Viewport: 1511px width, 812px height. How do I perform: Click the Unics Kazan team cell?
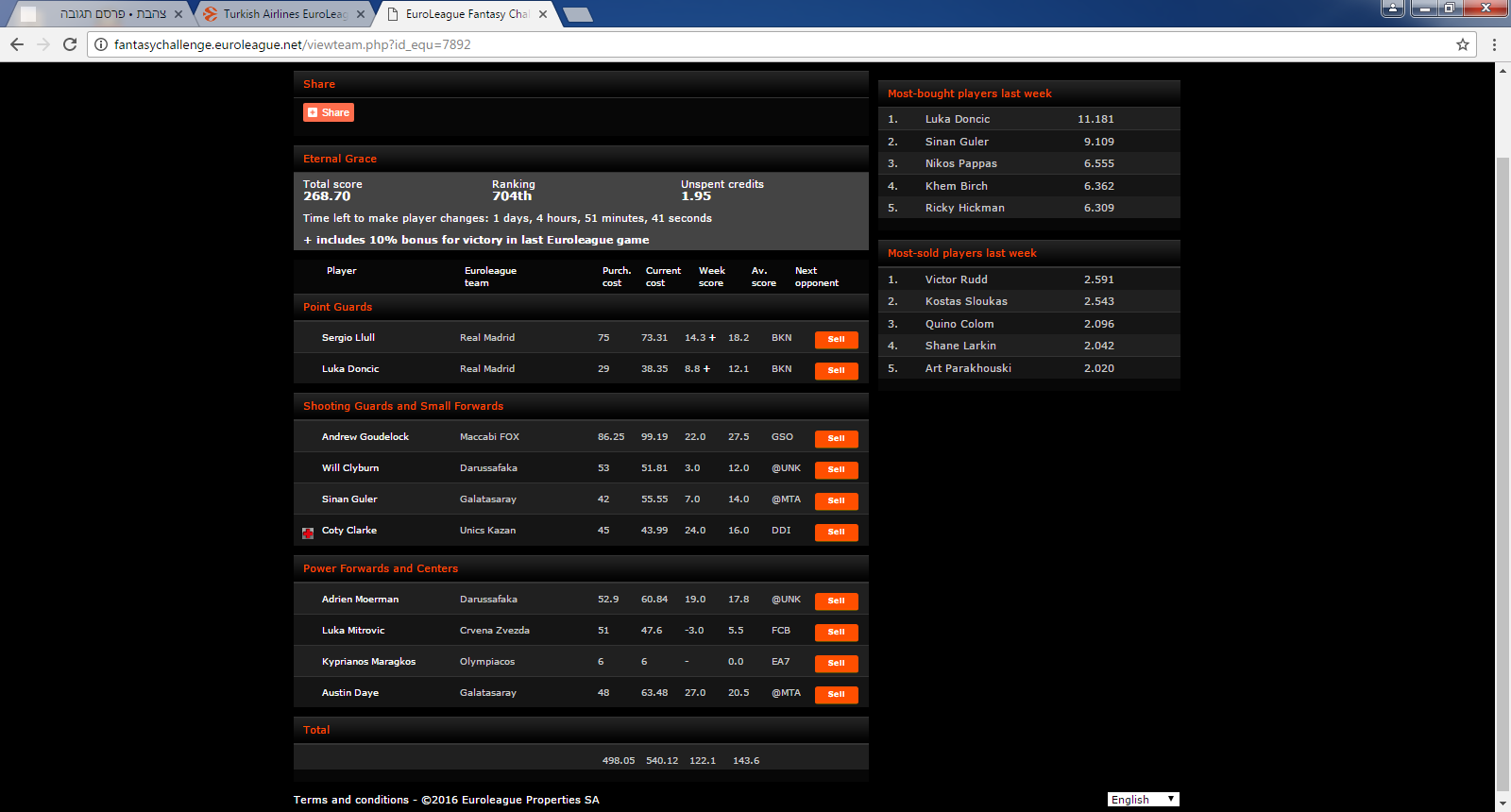[x=487, y=530]
